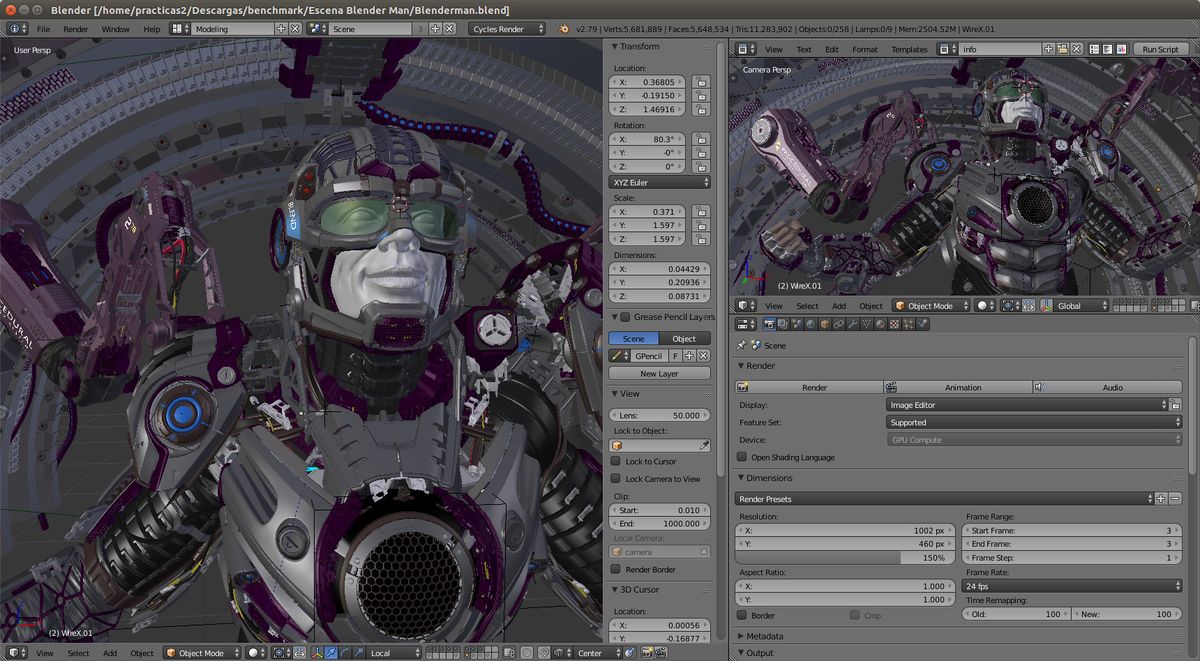Open the Modifiers wrench tab icon
The height and width of the screenshot is (661, 1200).
(x=853, y=324)
